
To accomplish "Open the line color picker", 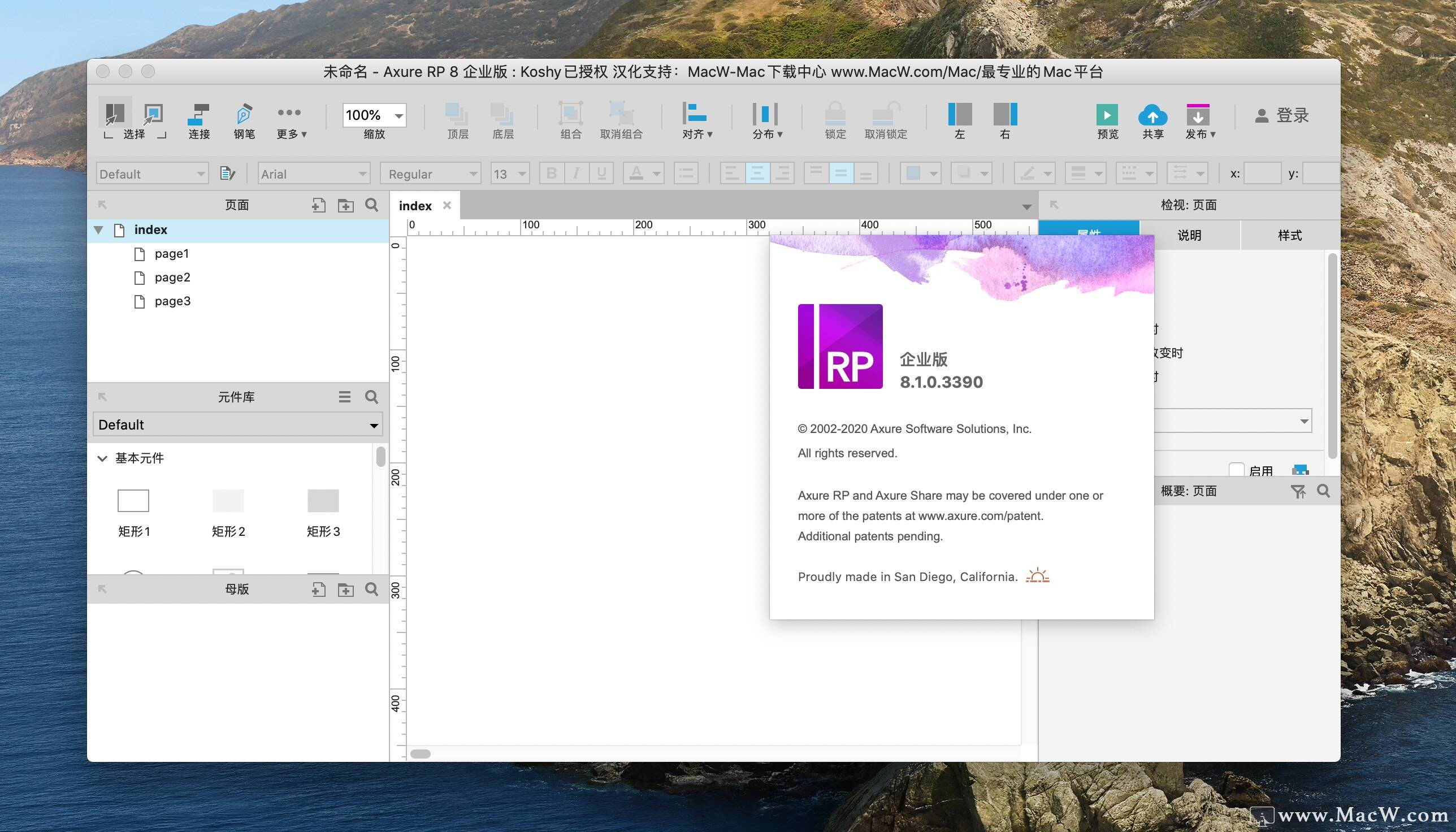I will pyautogui.click(x=1034, y=173).
